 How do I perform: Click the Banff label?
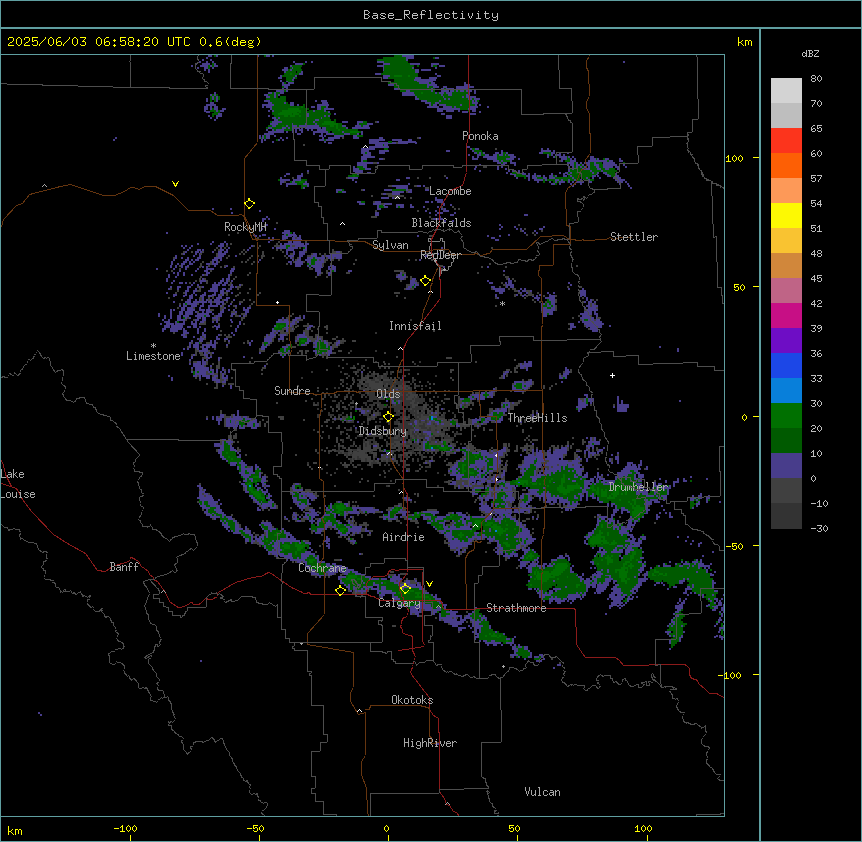(124, 567)
